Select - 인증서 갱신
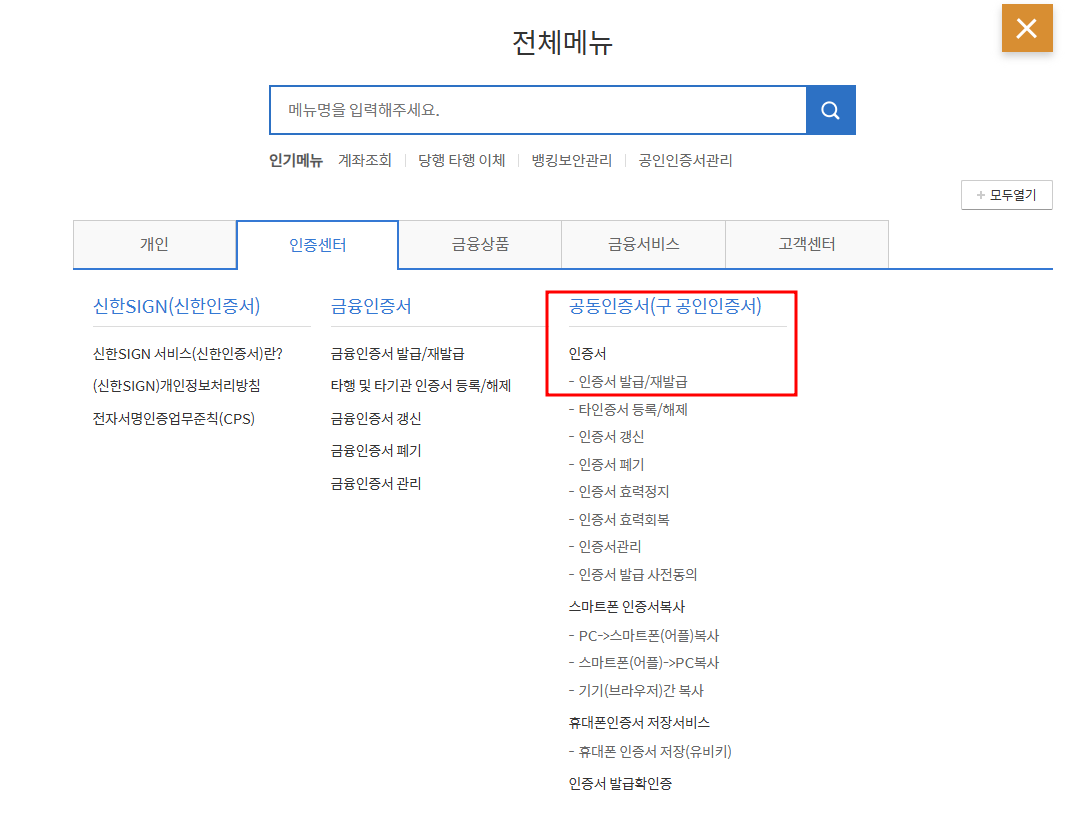Screen dimensions: 1088x832 [x=606, y=436]
